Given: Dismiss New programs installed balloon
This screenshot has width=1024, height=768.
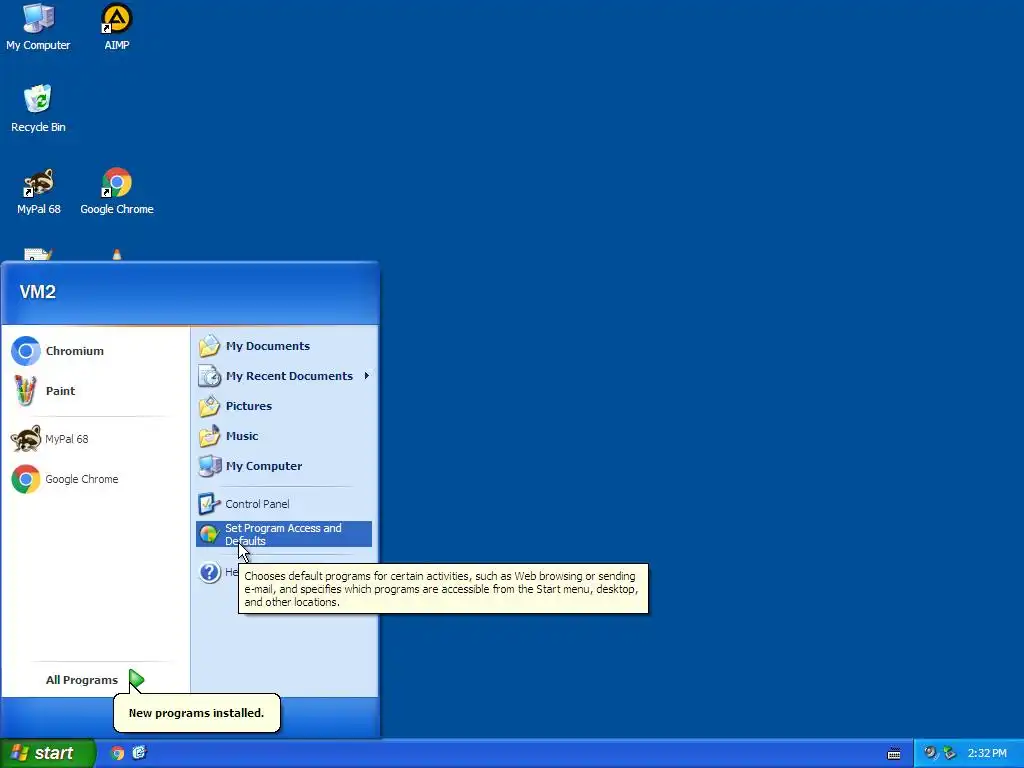Looking at the screenshot, I should (197, 712).
